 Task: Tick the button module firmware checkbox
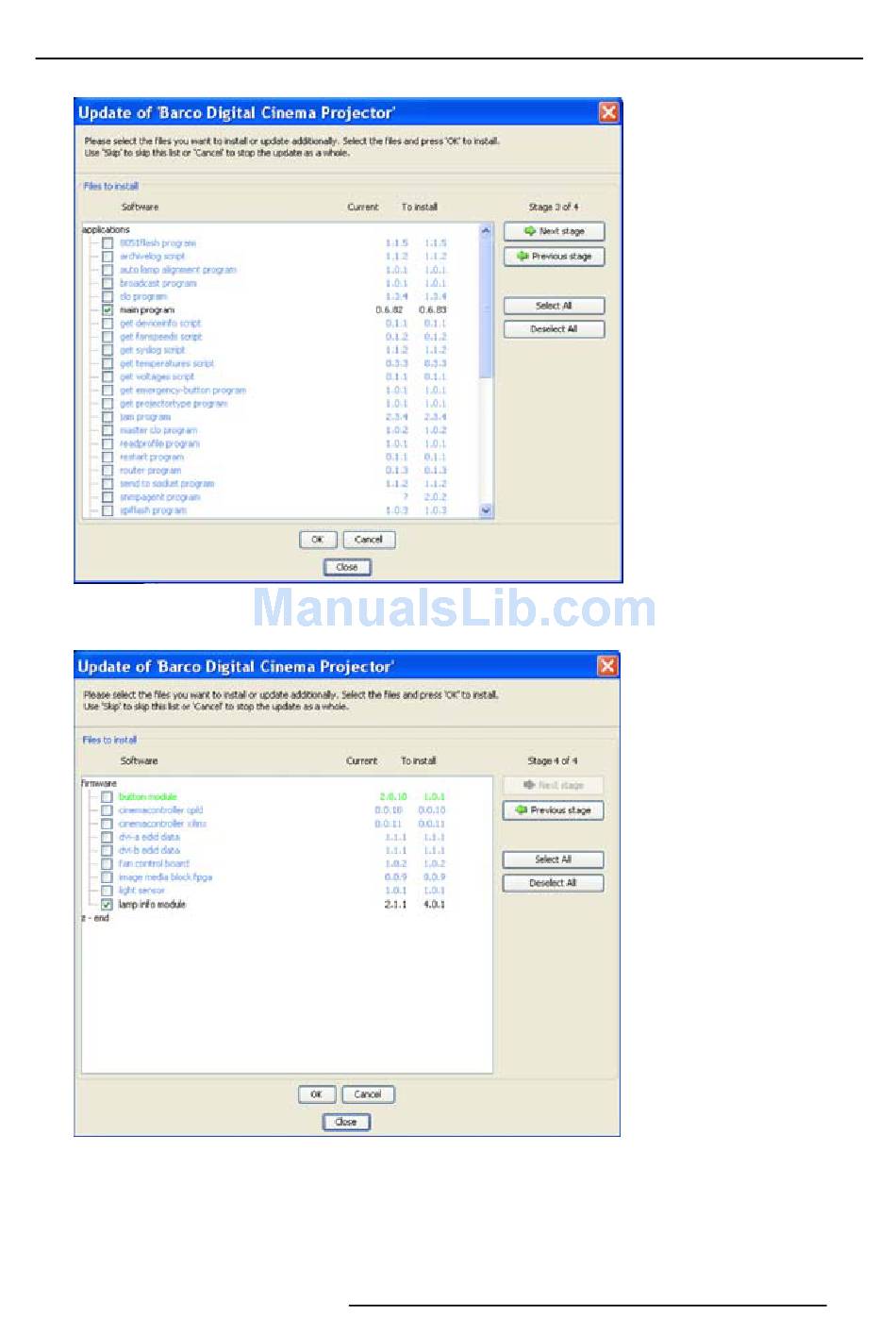107,797
